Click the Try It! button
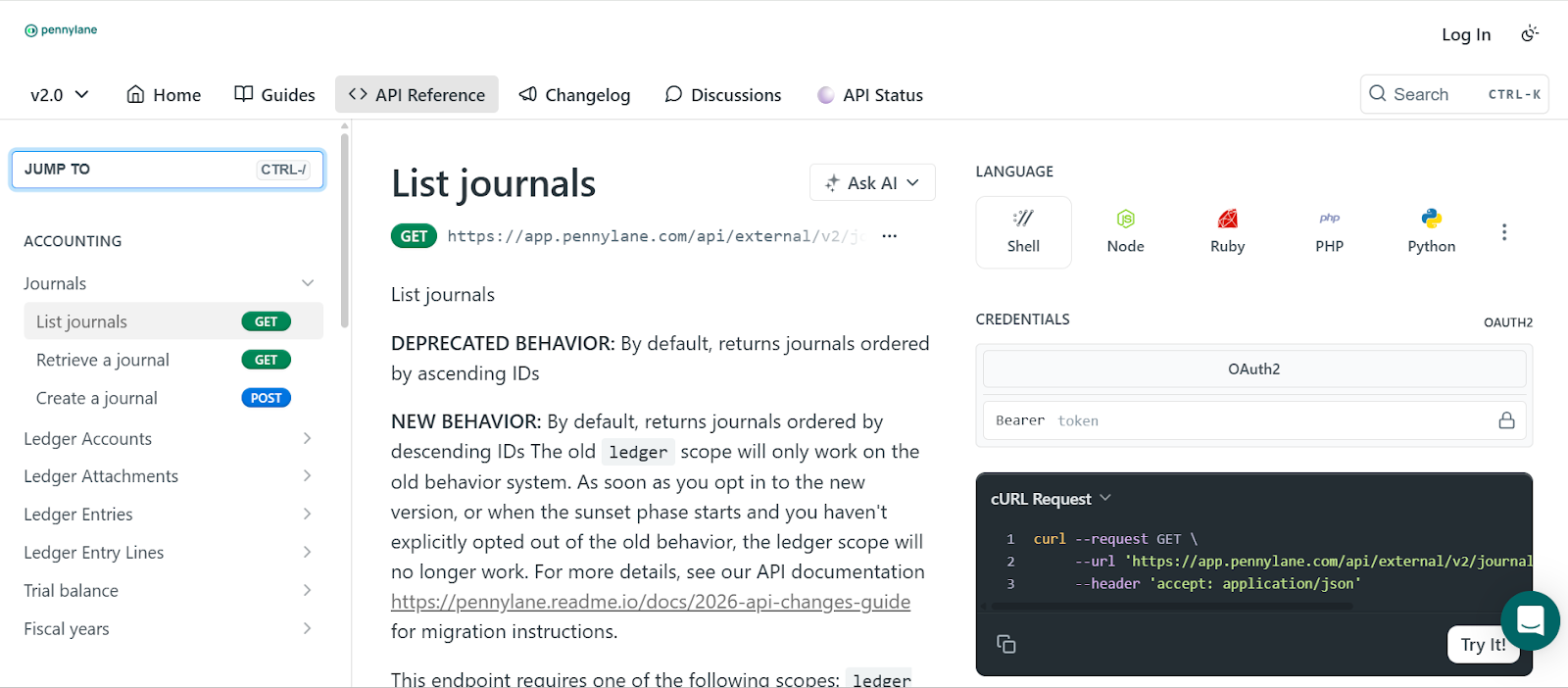Screen dimensions: 1568x688 (x=1483, y=645)
